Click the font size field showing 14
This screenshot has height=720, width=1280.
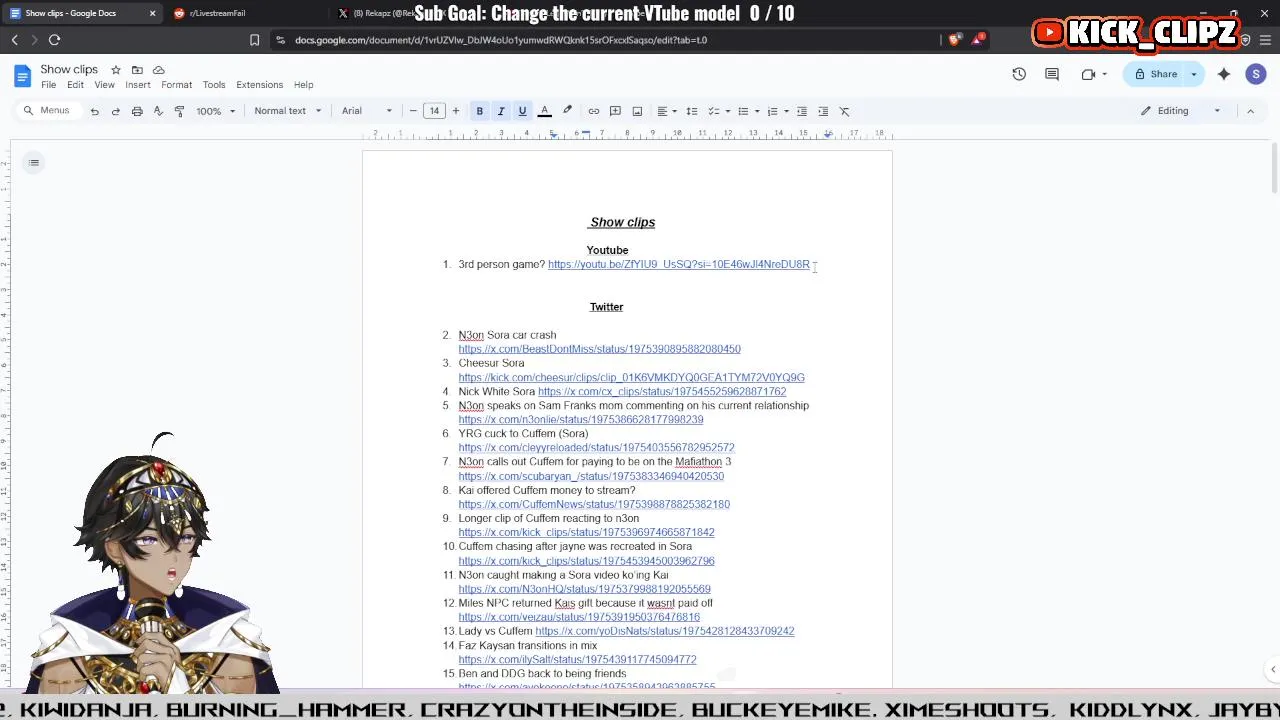click(434, 111)
